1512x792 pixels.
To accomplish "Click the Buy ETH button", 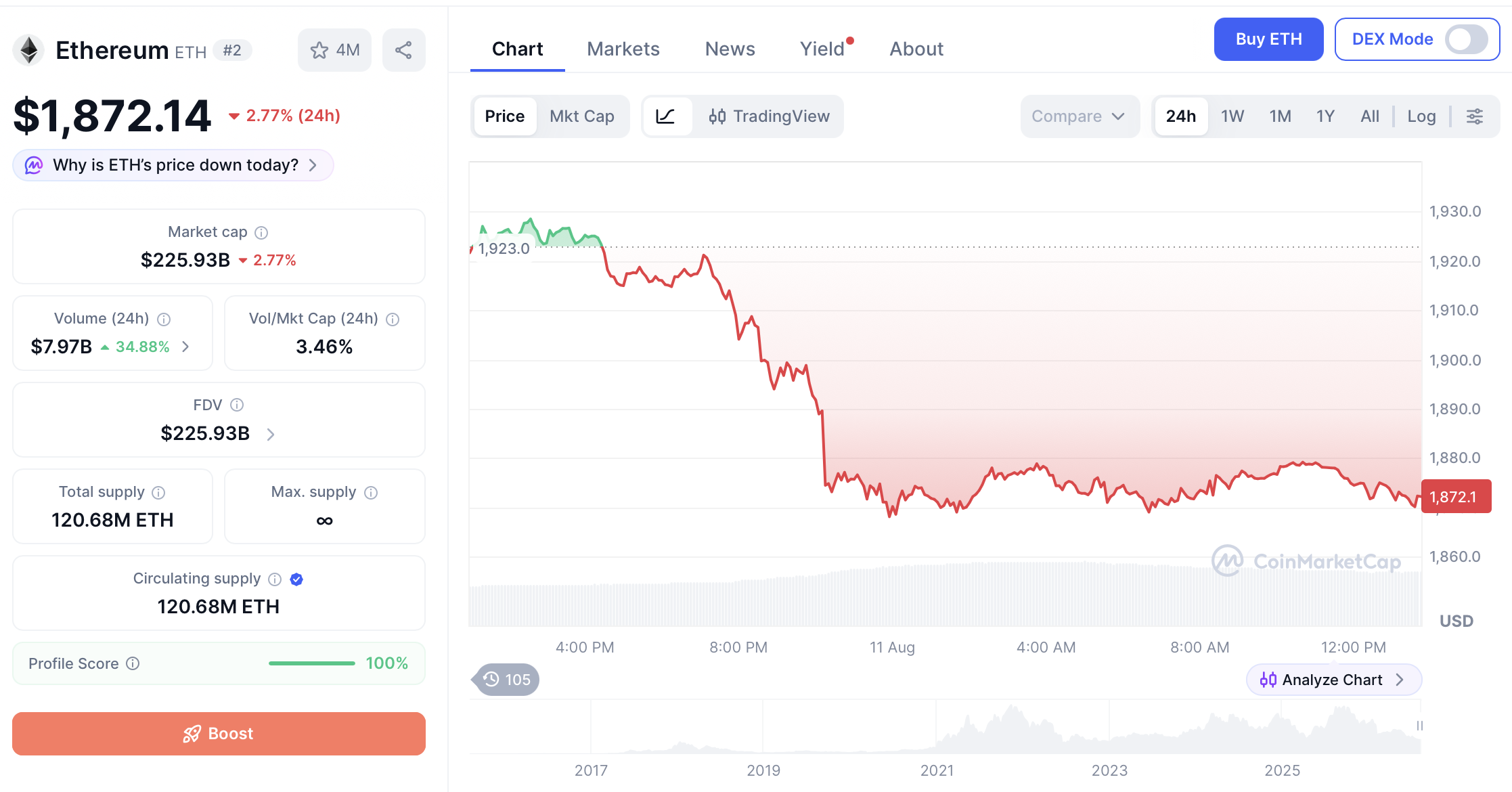I will pos(1268,39).
